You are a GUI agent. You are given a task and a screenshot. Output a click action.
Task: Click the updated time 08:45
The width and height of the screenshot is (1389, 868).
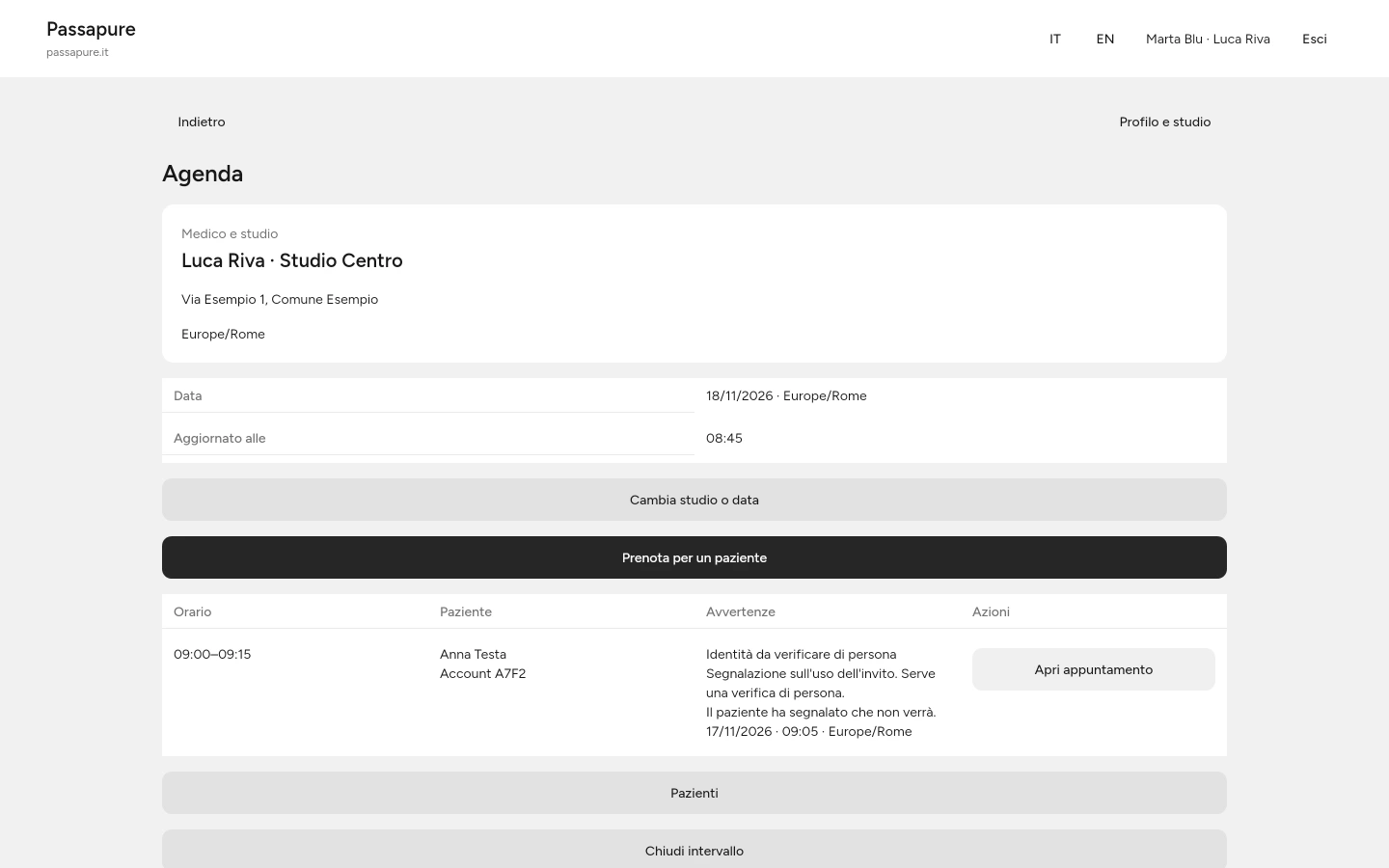(x=724, y=438)
